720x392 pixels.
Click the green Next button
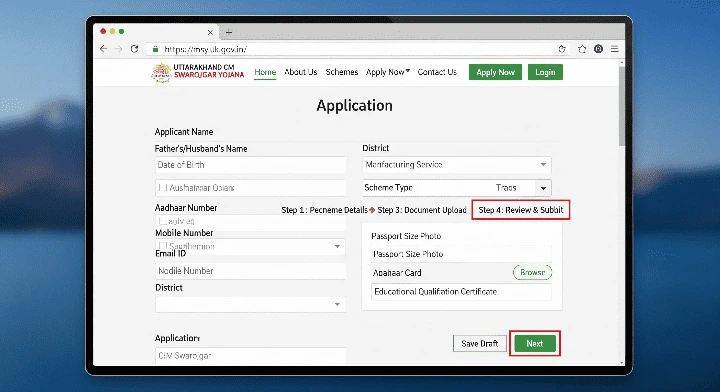tap(534, 343)
